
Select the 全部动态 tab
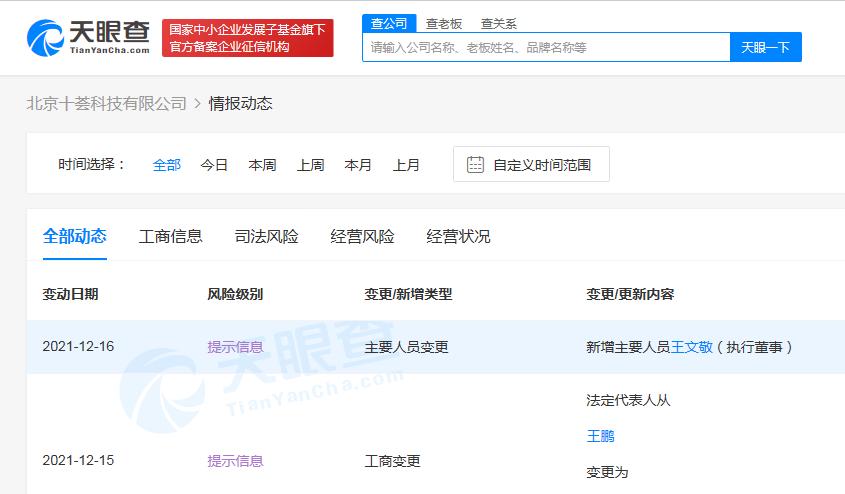pyautogui.click(x=75, y=236)
